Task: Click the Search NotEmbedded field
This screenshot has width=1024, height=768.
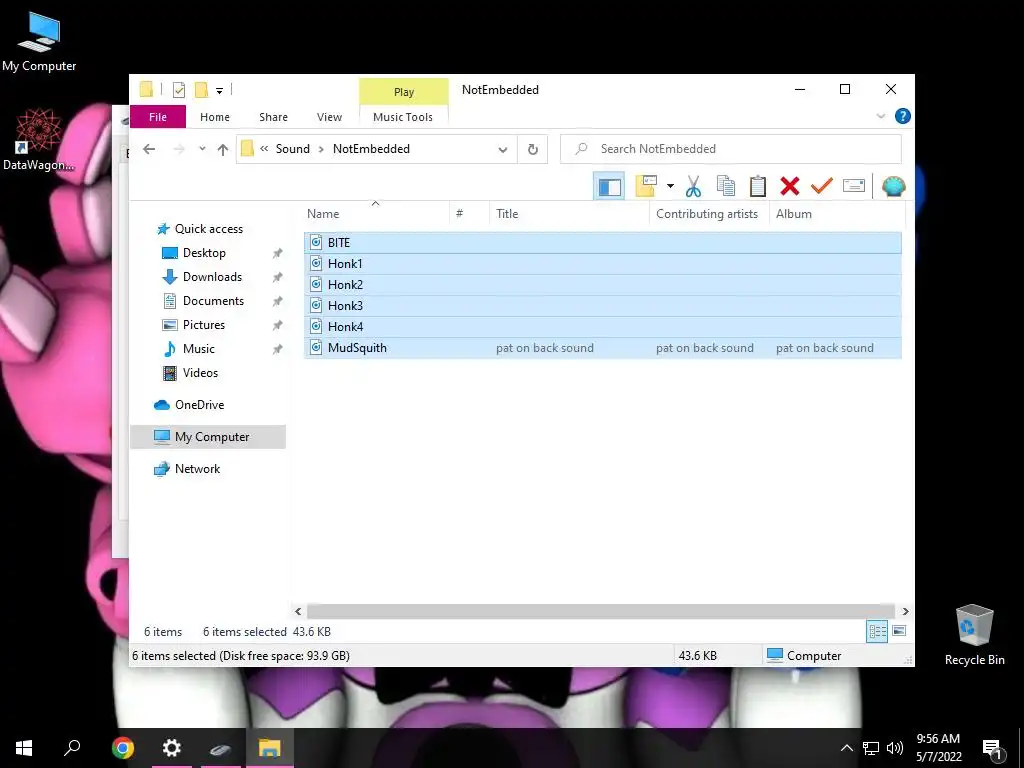Action: pyautogui.click(x=731, y=149)
